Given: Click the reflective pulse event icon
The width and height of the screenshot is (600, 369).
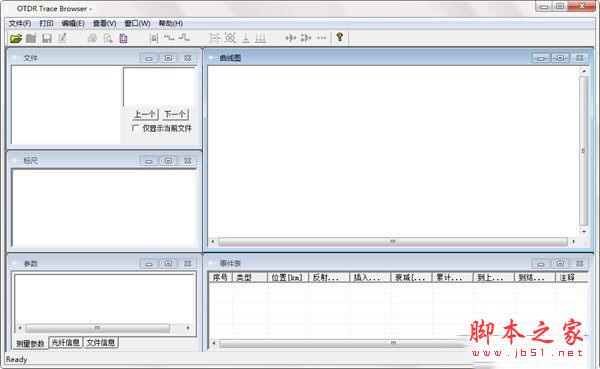Looking at the screenshot, I should point(184,38).
